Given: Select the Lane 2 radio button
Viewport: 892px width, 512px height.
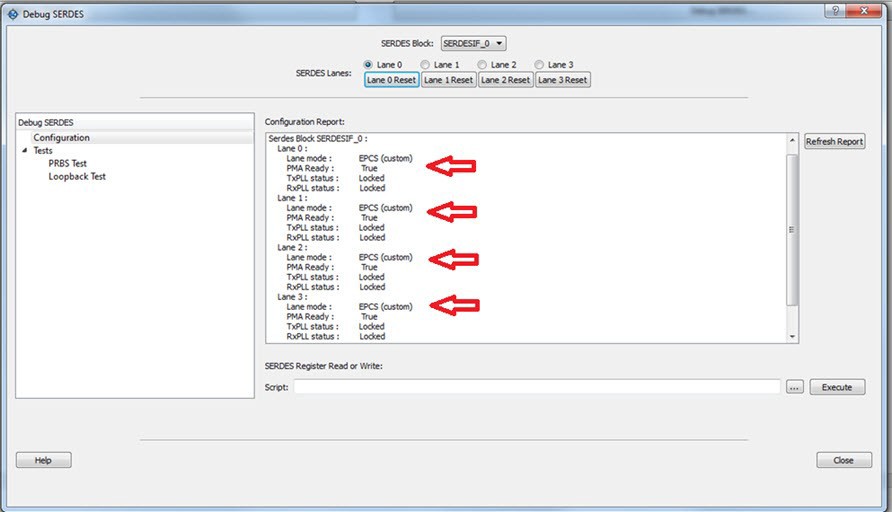Looking at the screenshot, I should tap(482, 65).
